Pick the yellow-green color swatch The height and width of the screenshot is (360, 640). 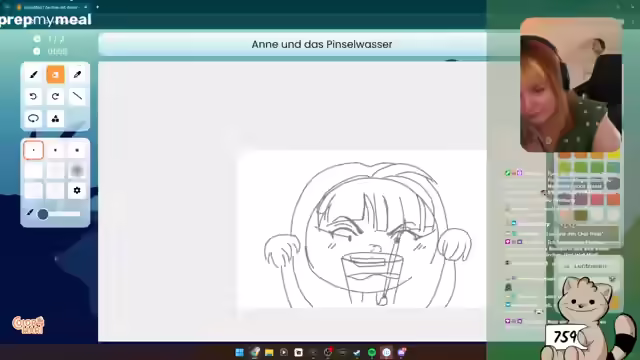pos(565,167)
